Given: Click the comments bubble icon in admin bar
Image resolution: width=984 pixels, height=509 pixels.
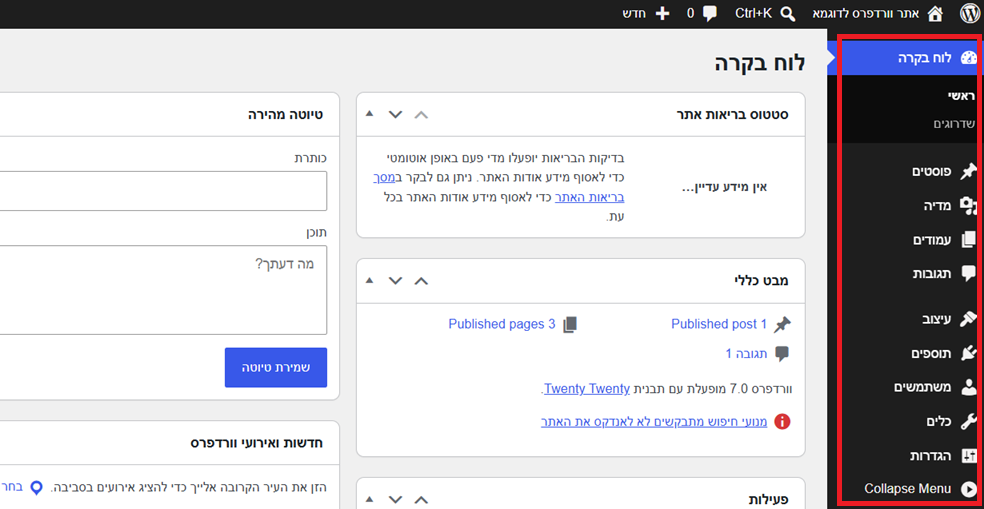Looking at the screenshot, I should [x=710, y=14].
